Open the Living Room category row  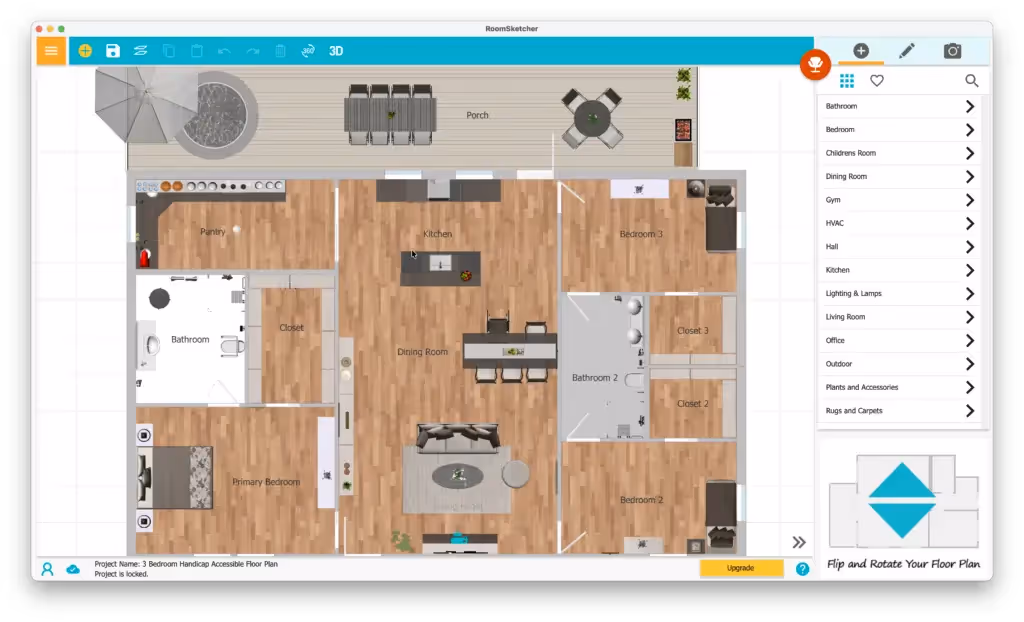point(900,318)
